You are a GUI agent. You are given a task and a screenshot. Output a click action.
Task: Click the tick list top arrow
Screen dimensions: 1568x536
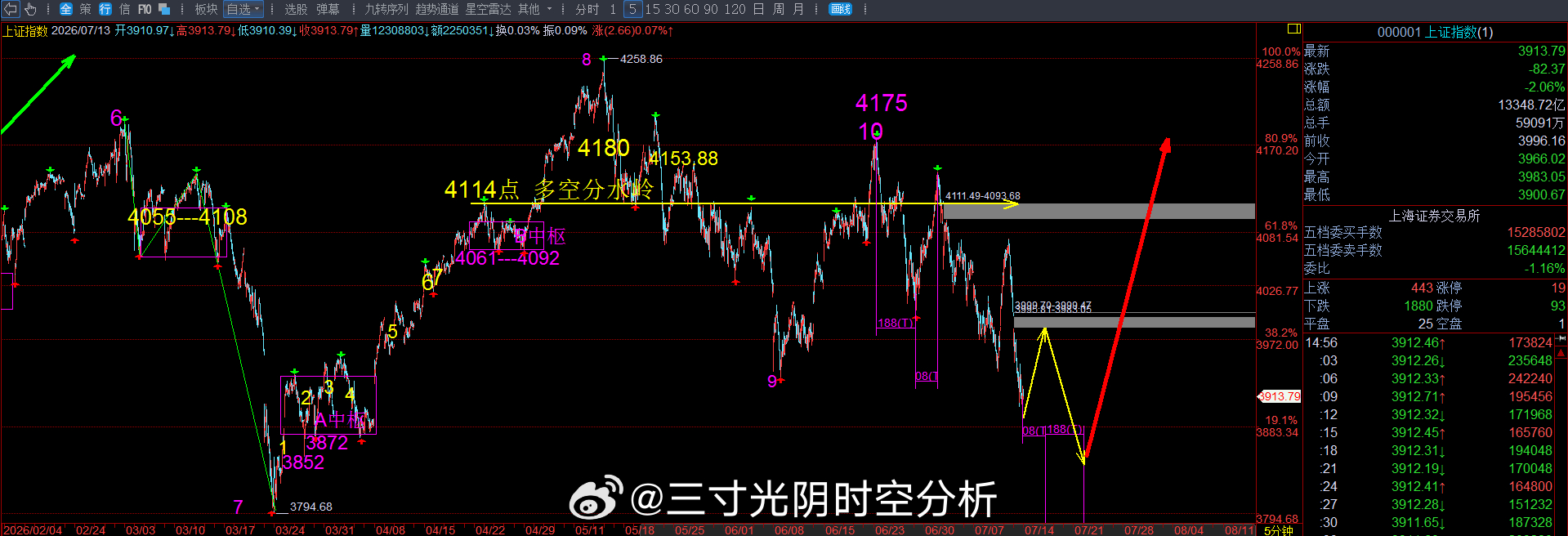[1561, 340]
